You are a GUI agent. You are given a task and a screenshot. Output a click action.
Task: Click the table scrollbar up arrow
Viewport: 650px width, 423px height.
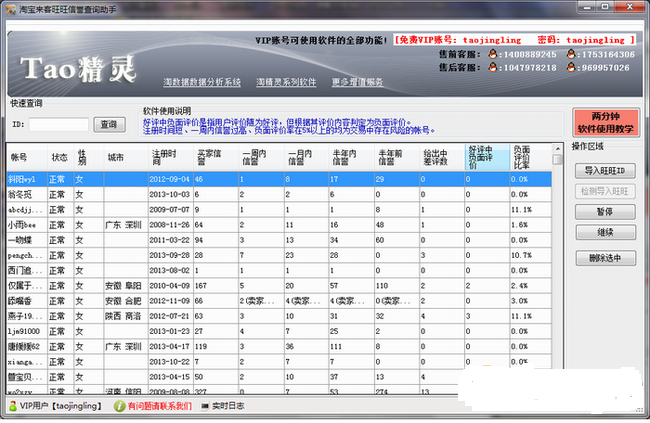pos(558,148)
